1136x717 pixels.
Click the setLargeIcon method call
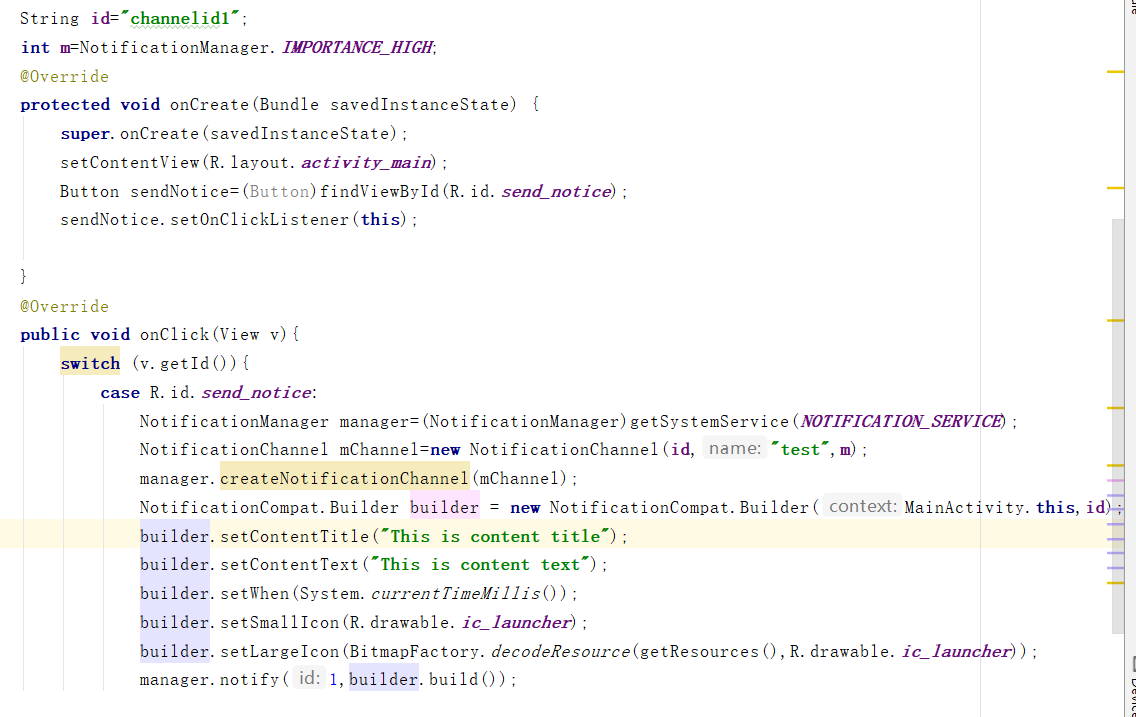coord(280,651)
